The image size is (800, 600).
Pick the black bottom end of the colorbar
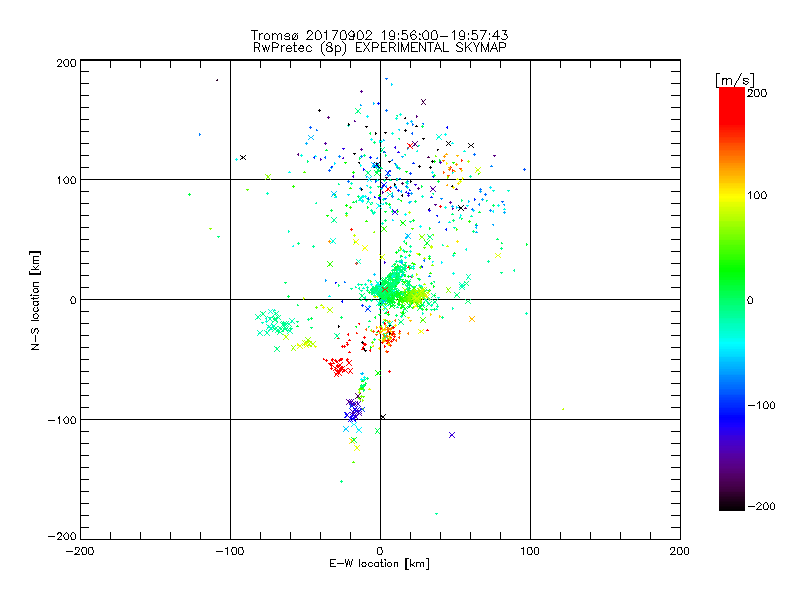click(x=732, y=505)
